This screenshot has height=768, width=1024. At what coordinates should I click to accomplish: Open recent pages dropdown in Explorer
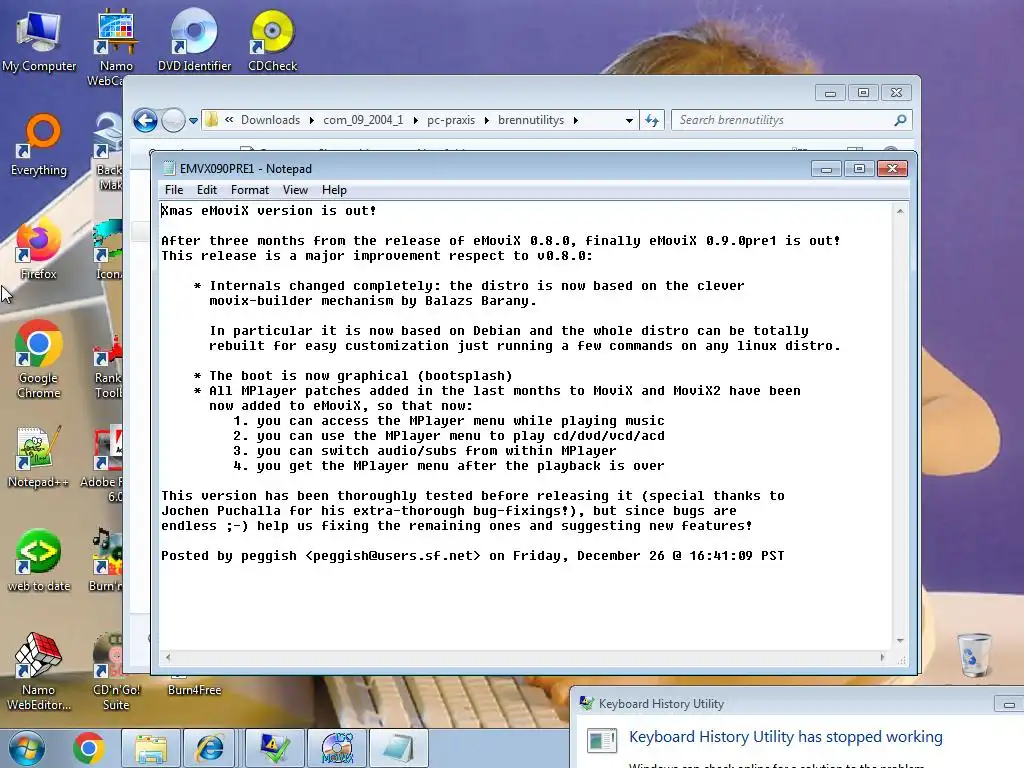pyautogui.click(x=193, y=121)
